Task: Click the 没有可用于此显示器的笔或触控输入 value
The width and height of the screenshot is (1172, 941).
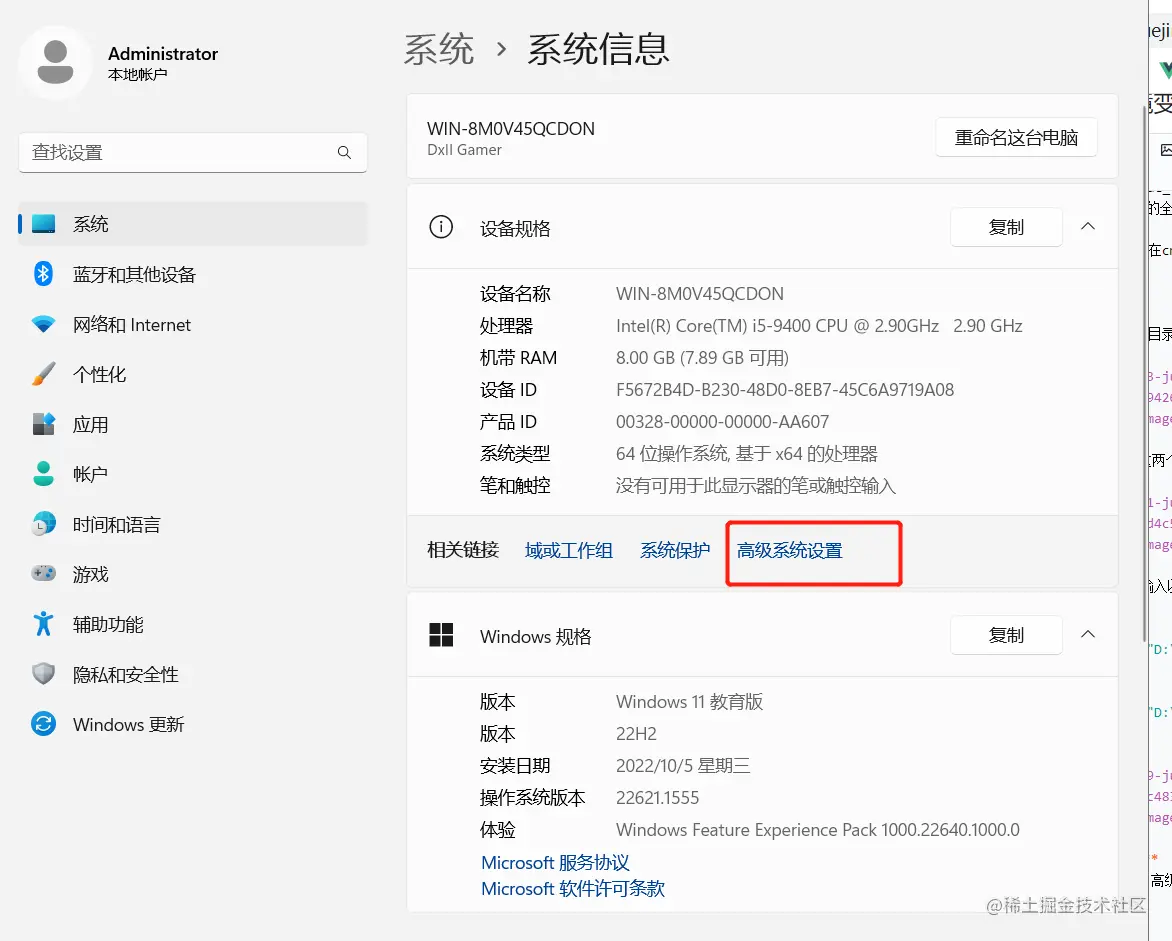Action: tap(756, 486)
